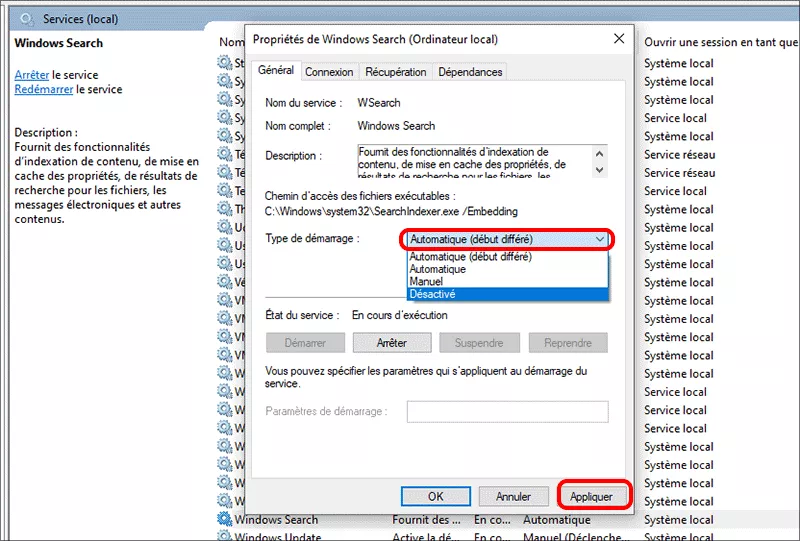Go to the Dépendances tab

[470, 72]
